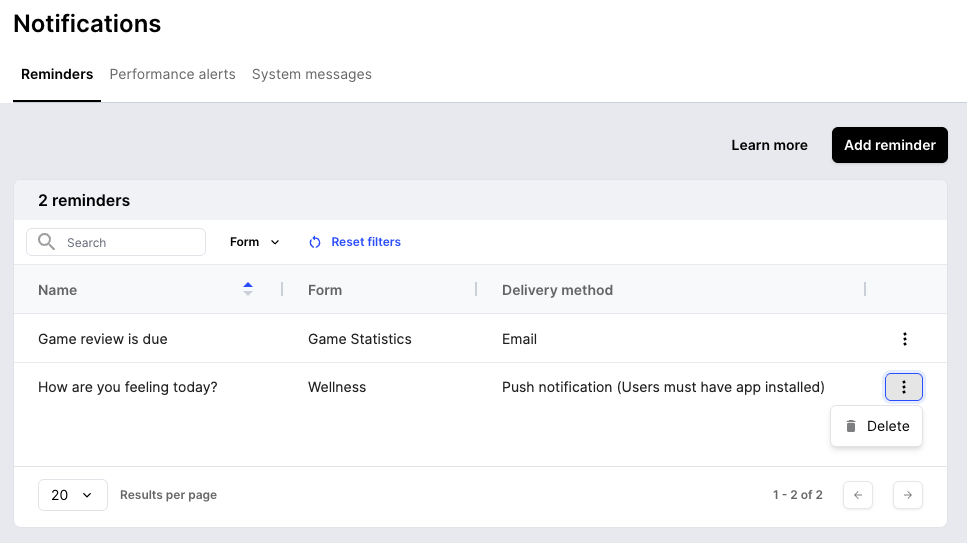Switch to the System messages tab
This screenshot has height=543, width=967.
click(311, 74)
